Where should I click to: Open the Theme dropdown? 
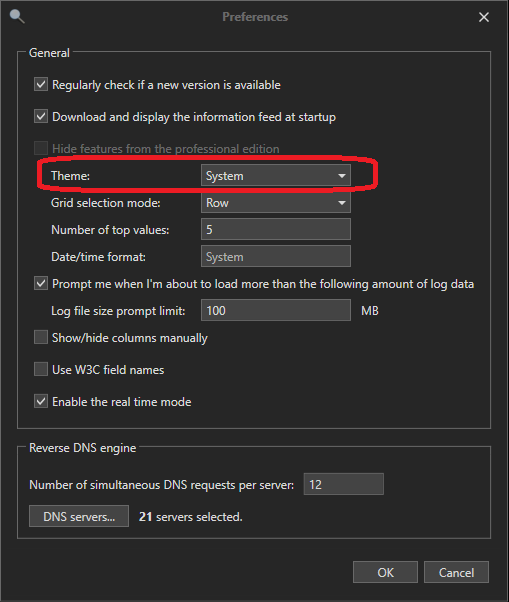coord(276,175)
